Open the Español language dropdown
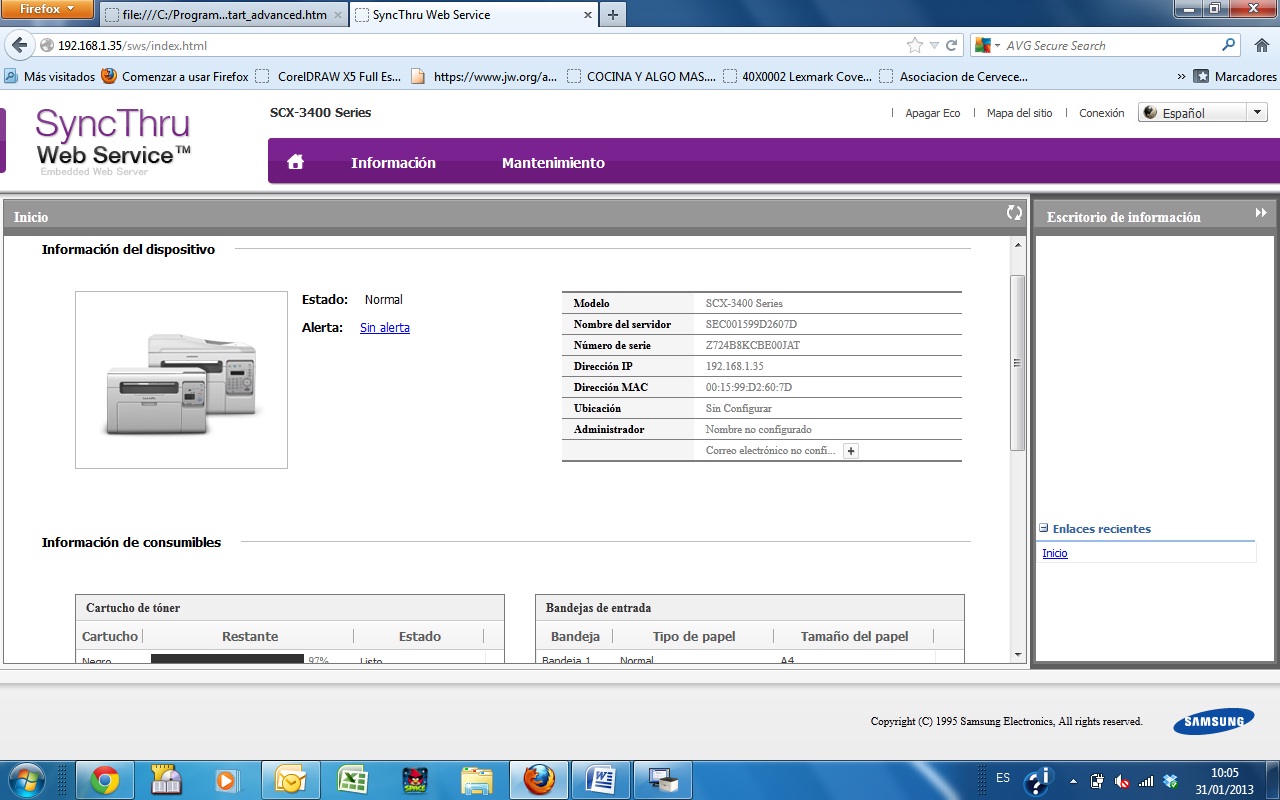The width and height of the screenshot is (1280, 800). pyautogui.click(x=1203, y=113)
